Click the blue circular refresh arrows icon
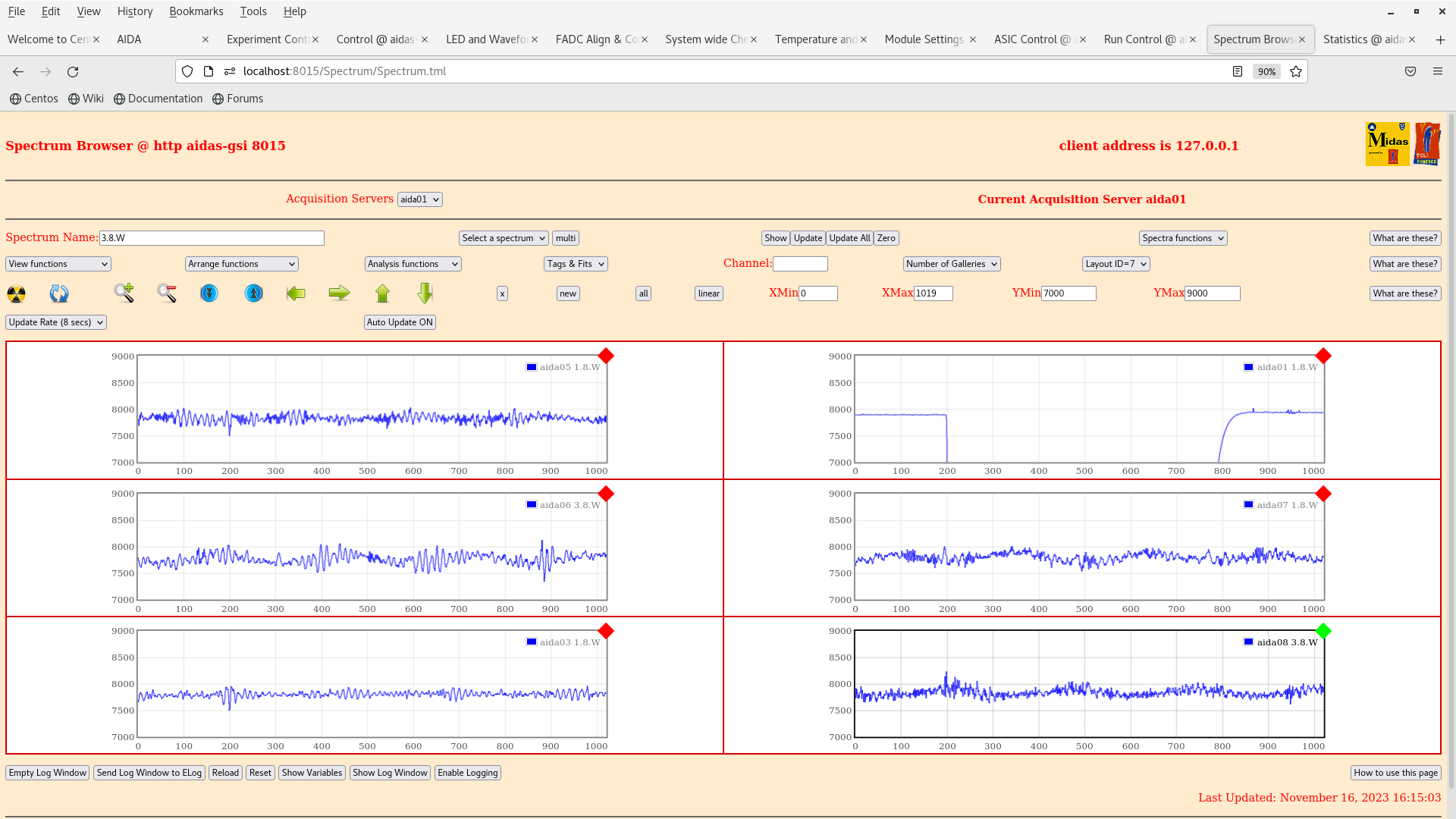This screenshot has width=1456, height=819. coord(59,293)
